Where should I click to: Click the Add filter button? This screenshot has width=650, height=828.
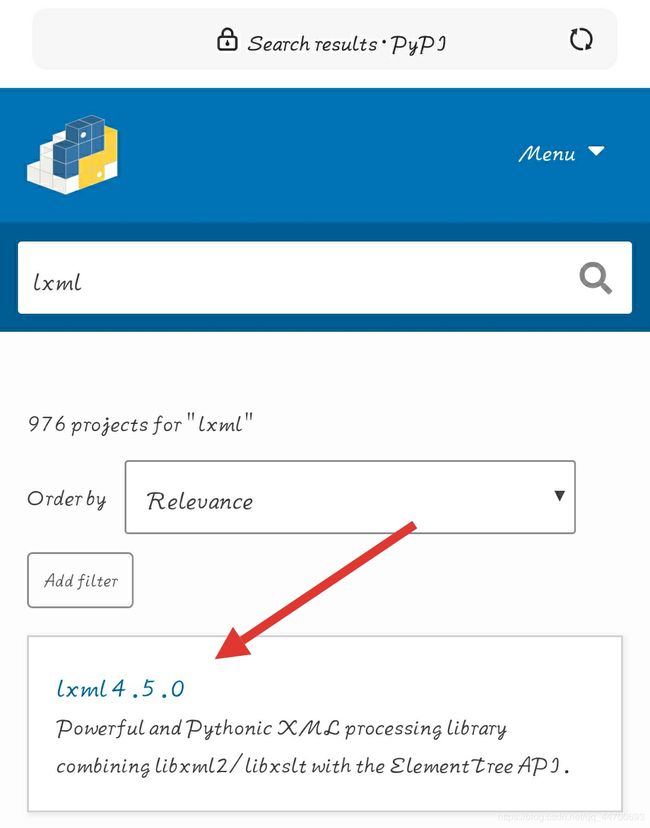click(x=80, y=580)
